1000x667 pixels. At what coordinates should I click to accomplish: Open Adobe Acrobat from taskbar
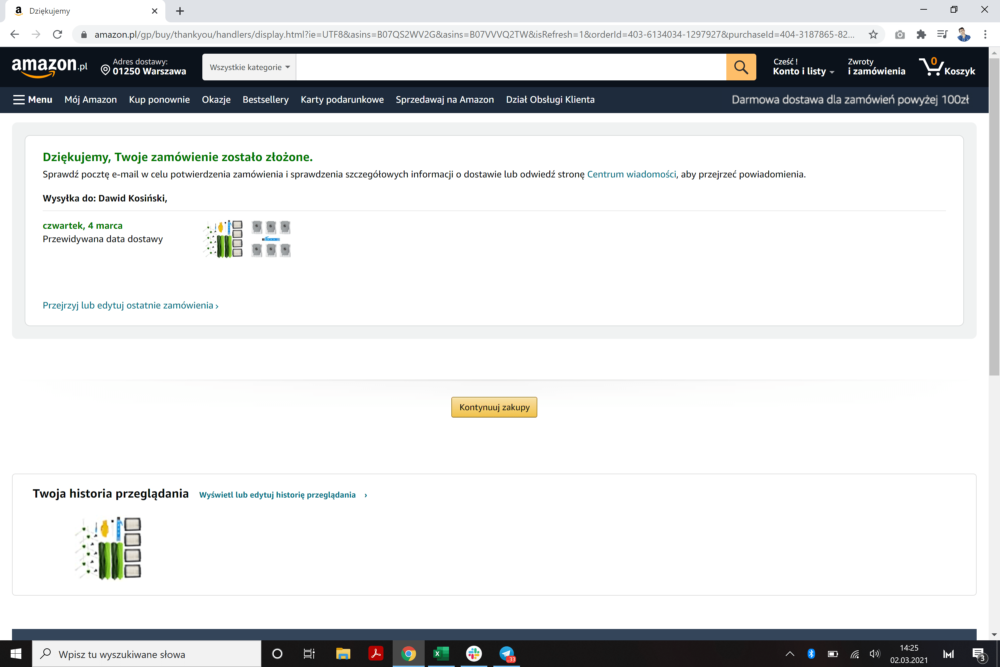(x=376, y=654)
